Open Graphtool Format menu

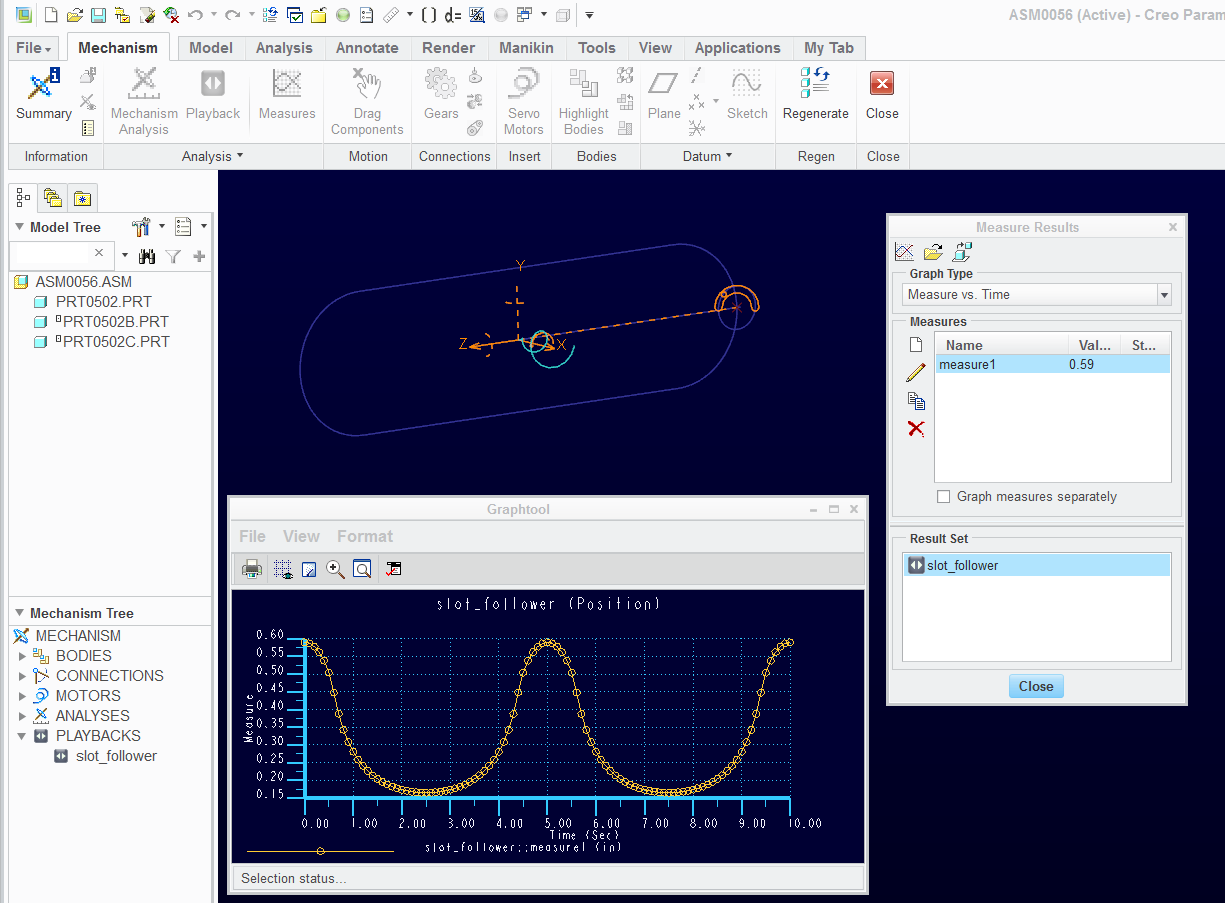[x=365, y=536]
